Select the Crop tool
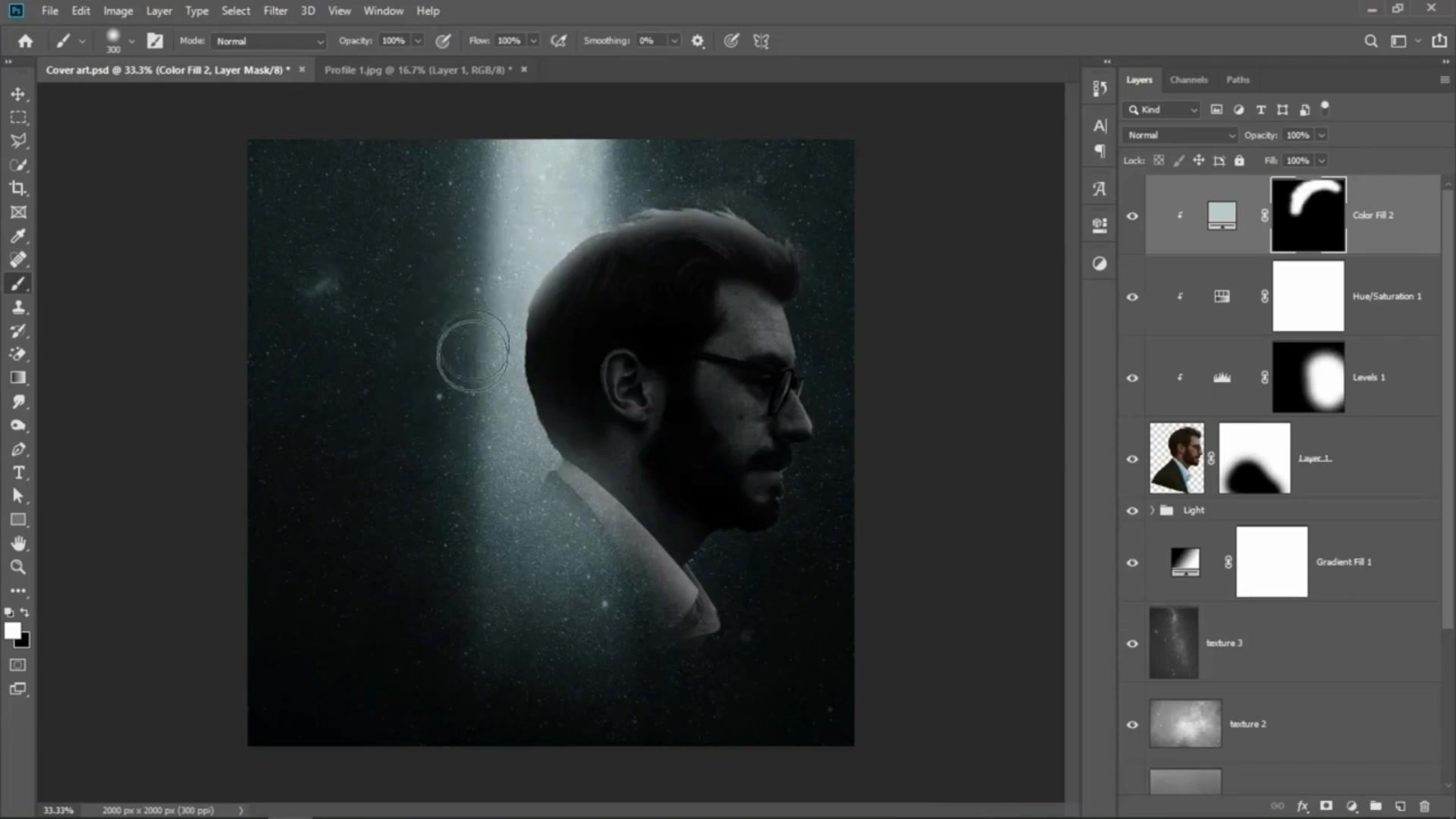Screen dimensions: 1456x819 pyautogui.click(x=18, y=188)
